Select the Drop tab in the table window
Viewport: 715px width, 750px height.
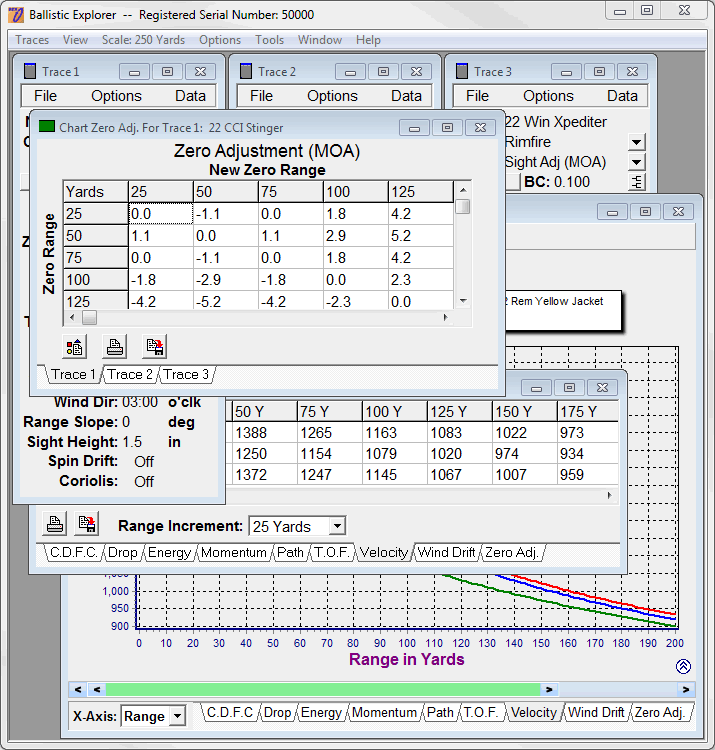pyautogui.click(x=122, y=552)
